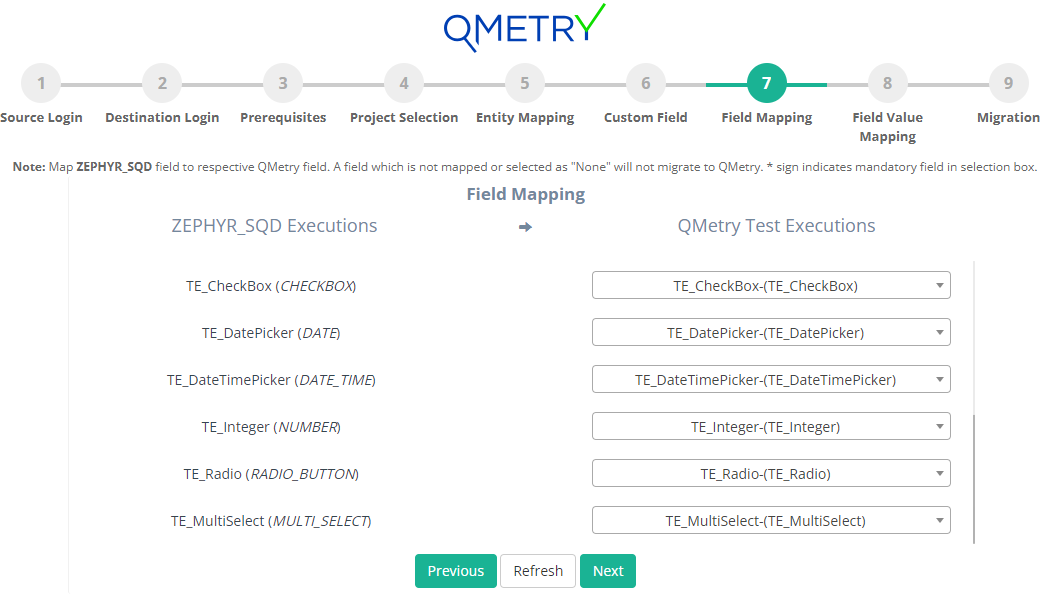This screenshot has width=1046, height=598.
Task: Select the Prerequisites step label
Action: point(283,118)
